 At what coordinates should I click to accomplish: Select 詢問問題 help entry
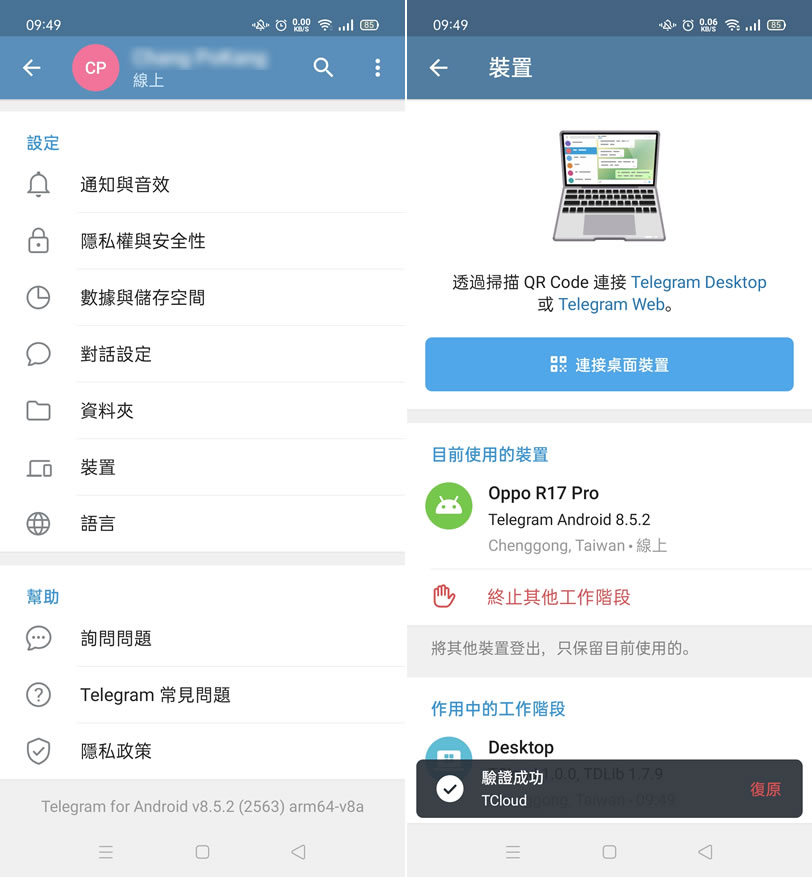[x=202, y=638]
